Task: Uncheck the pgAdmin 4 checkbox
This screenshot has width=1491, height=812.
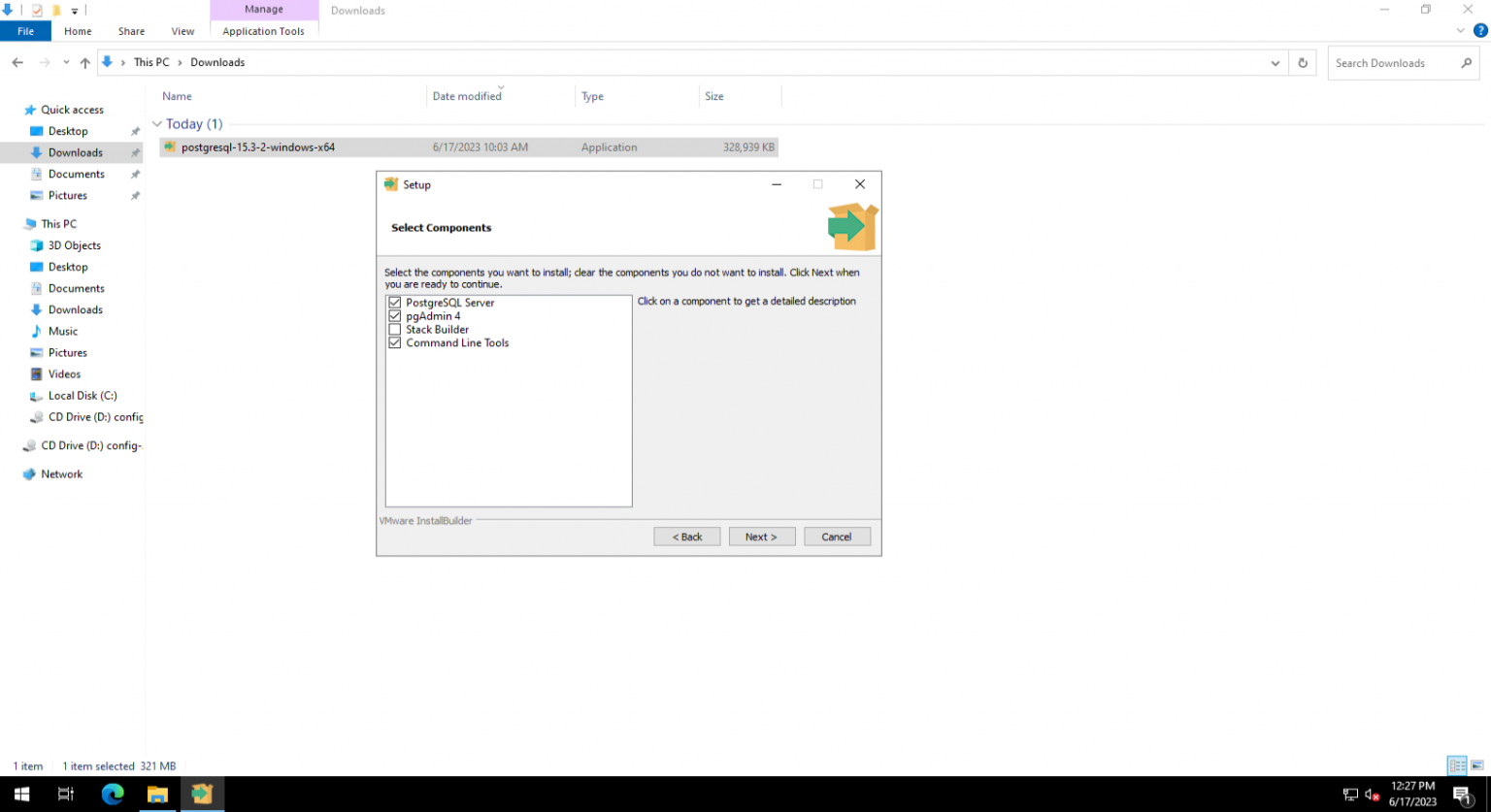Action: [395, 316]
